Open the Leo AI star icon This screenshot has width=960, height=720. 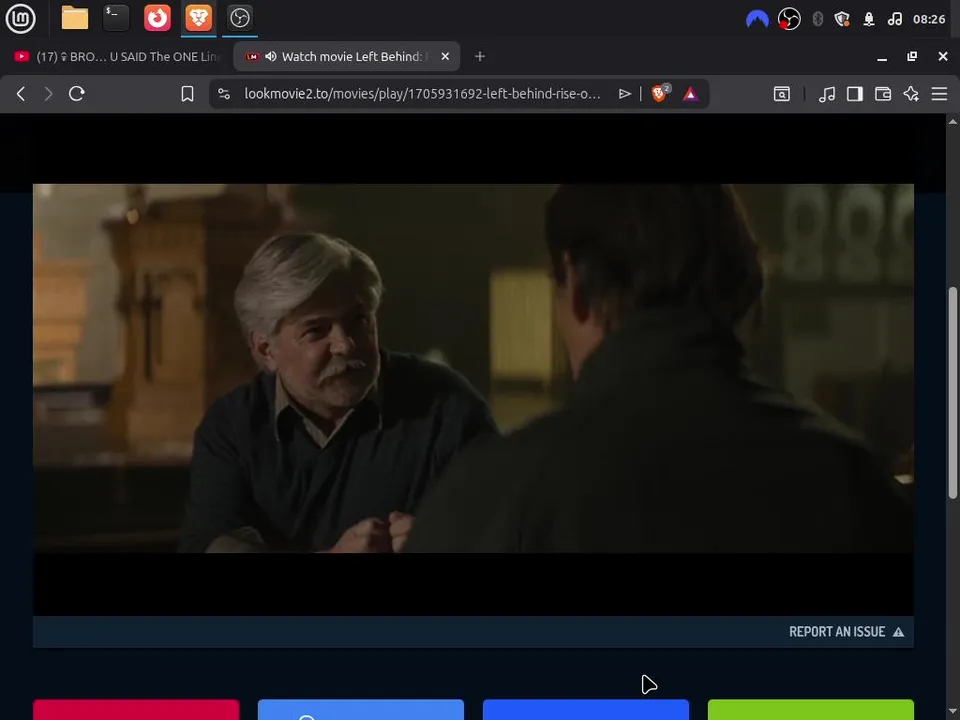coord(911,94)
